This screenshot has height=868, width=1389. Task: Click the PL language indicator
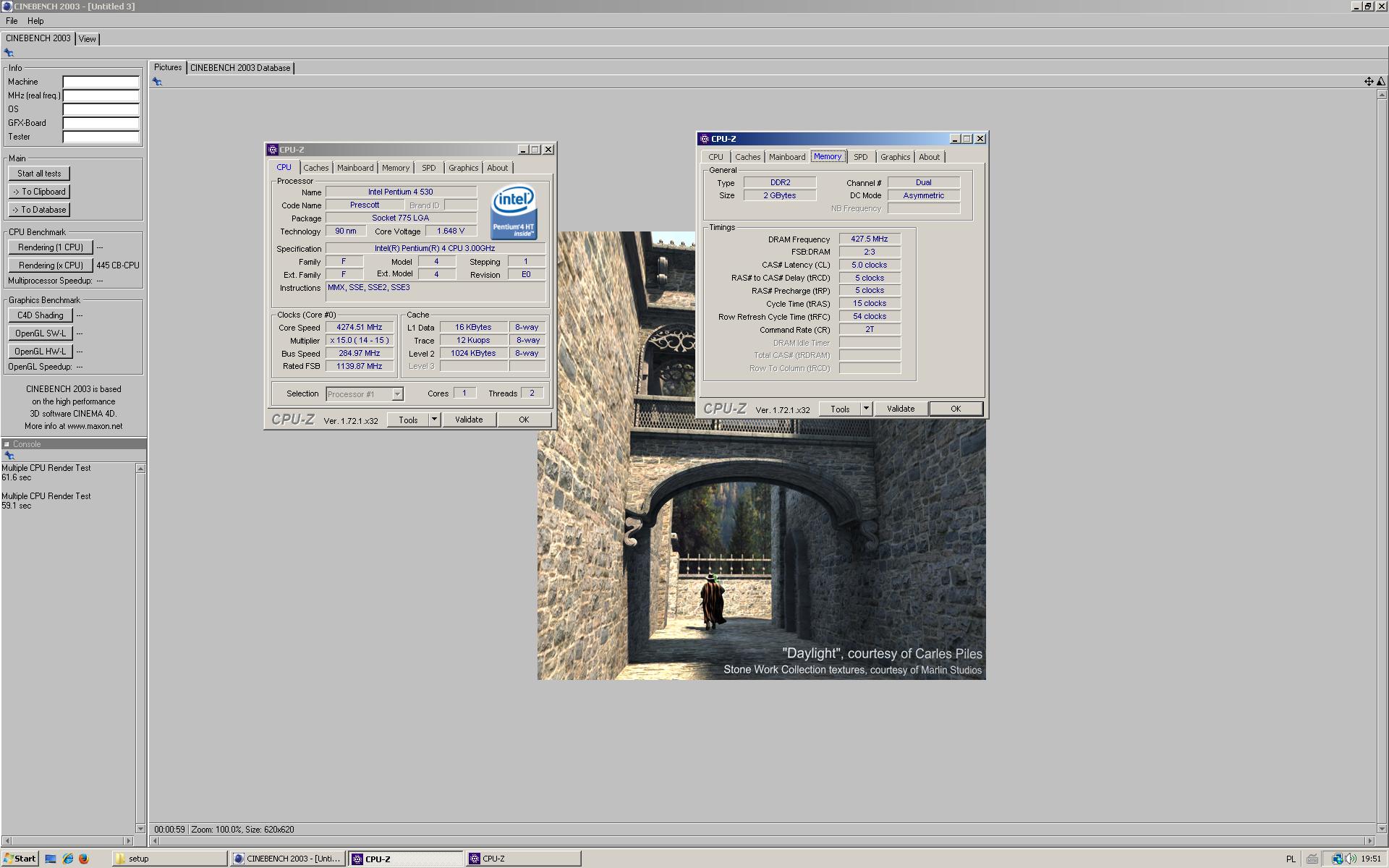pos(1291,859)
